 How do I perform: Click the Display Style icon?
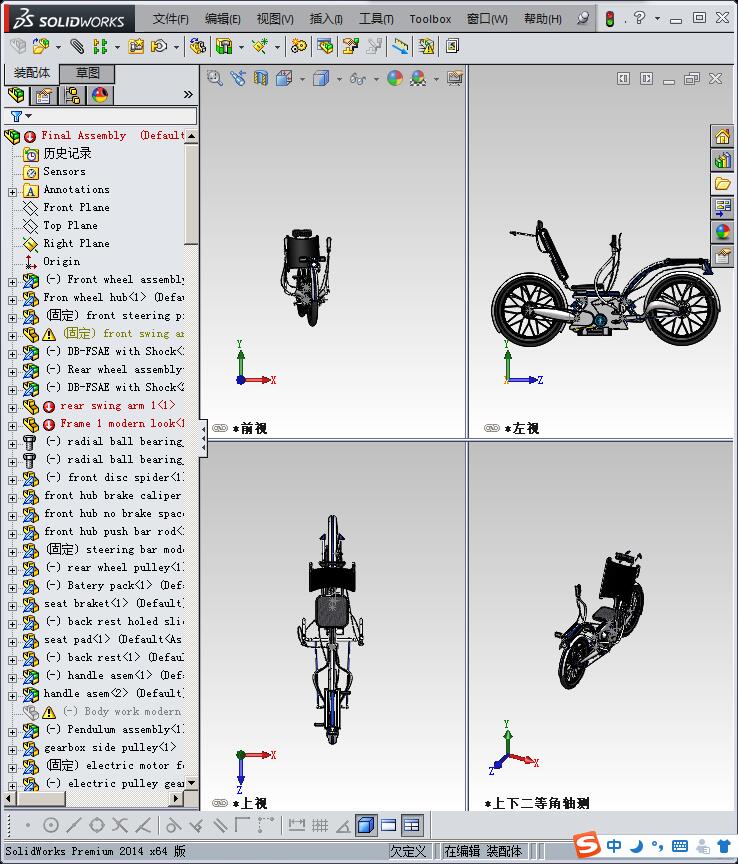pos(321,78)
